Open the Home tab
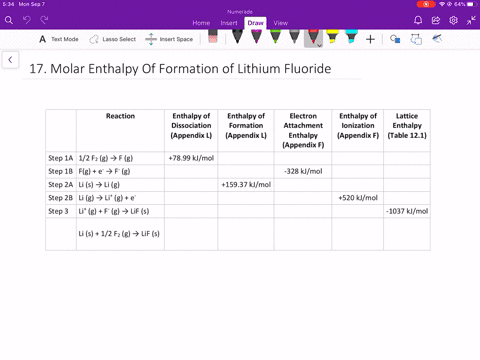This screenshot has width=480, height=360. click(x=201, y=23)
